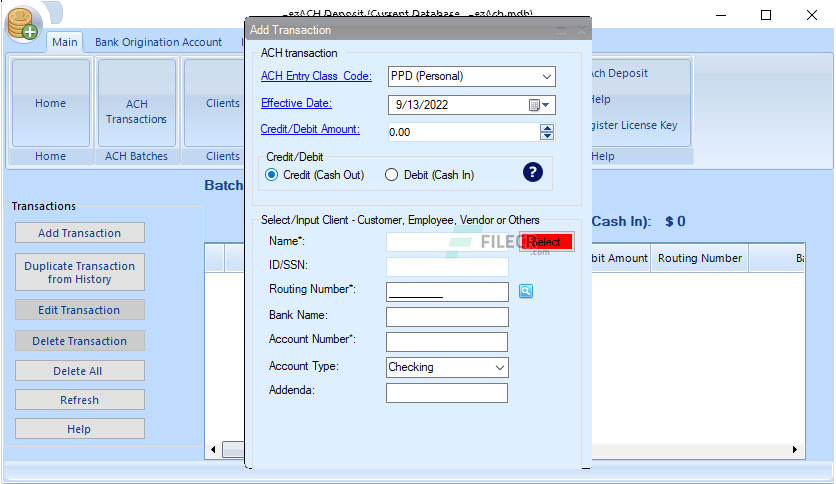Click the Delete All button

pos(79,371)
